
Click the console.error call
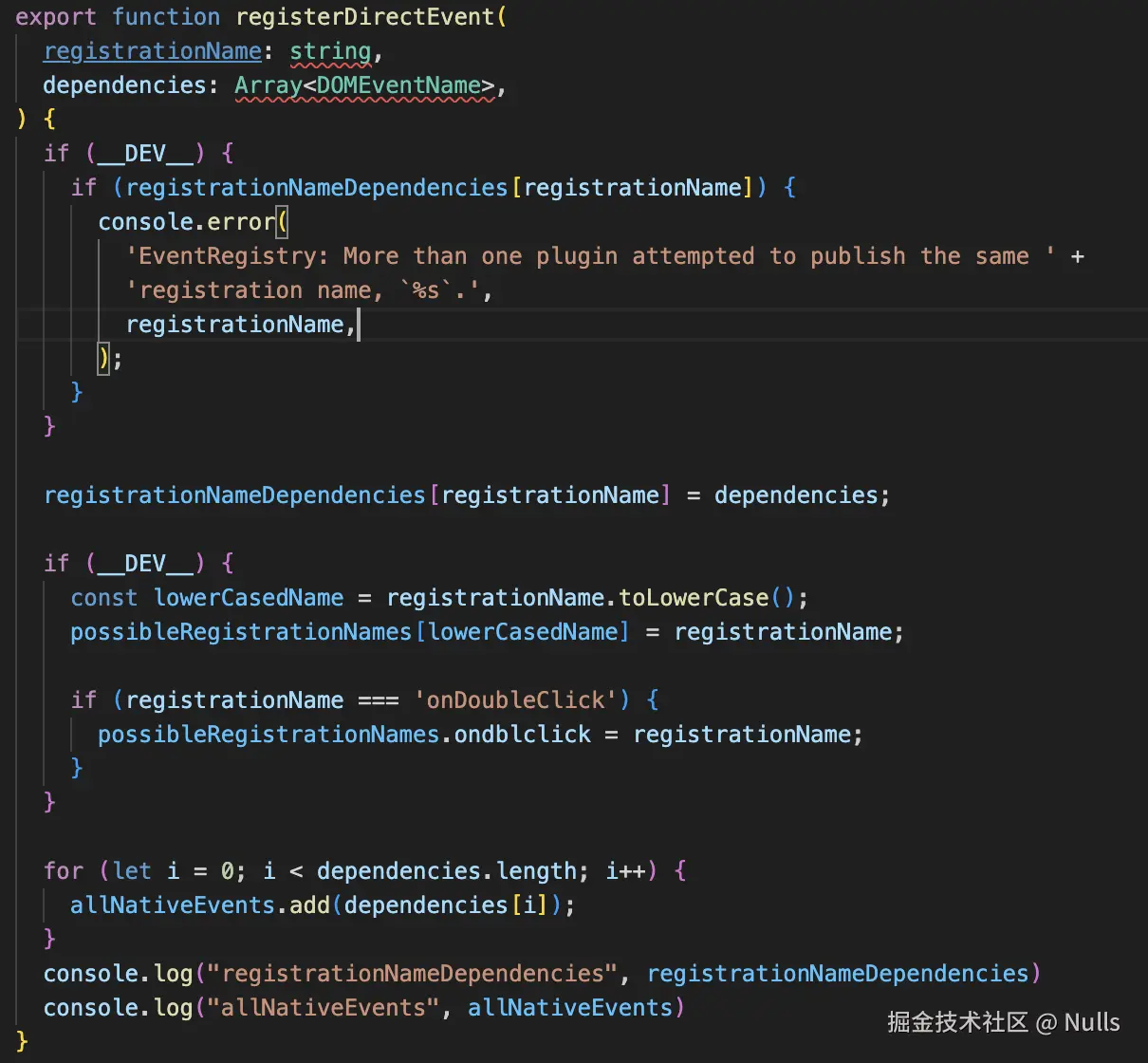point(187,222)
